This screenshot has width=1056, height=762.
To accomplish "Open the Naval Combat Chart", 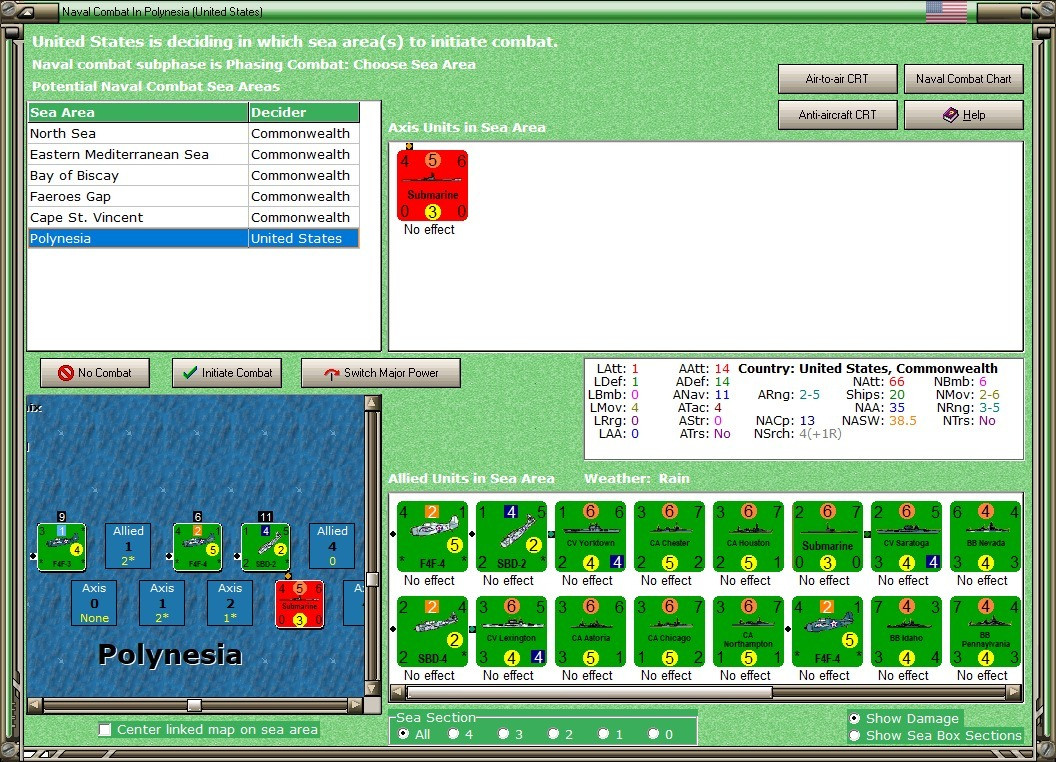I will [964, 79].
